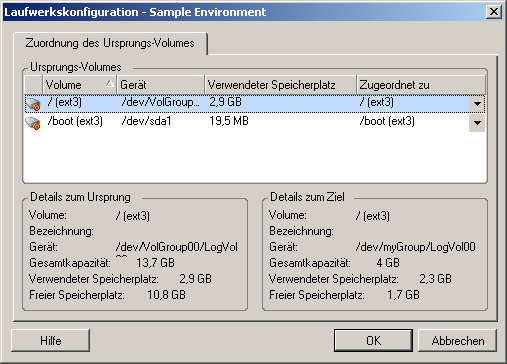Click the sort arrow in the Volume header
Viewport: 507px width, 364px height.
coord(110,84)
